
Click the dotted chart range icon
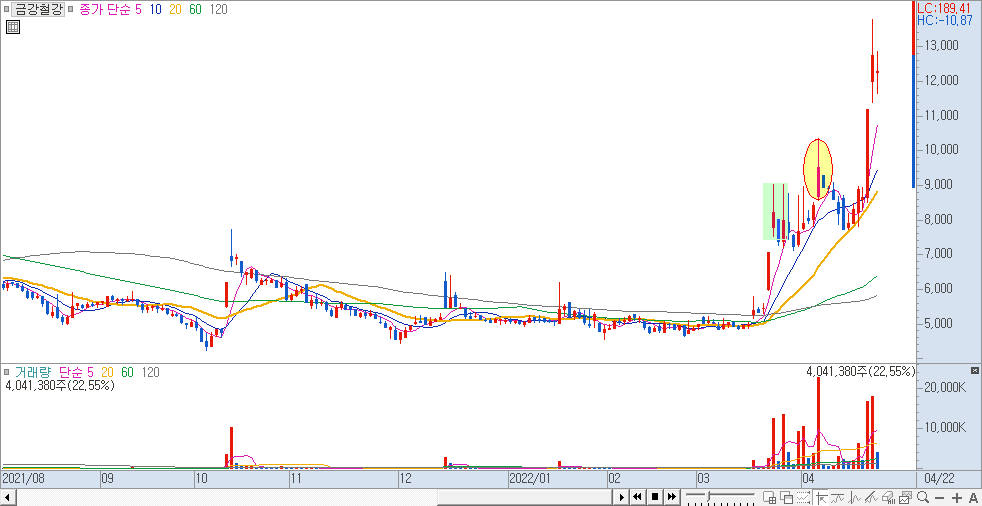803,498
